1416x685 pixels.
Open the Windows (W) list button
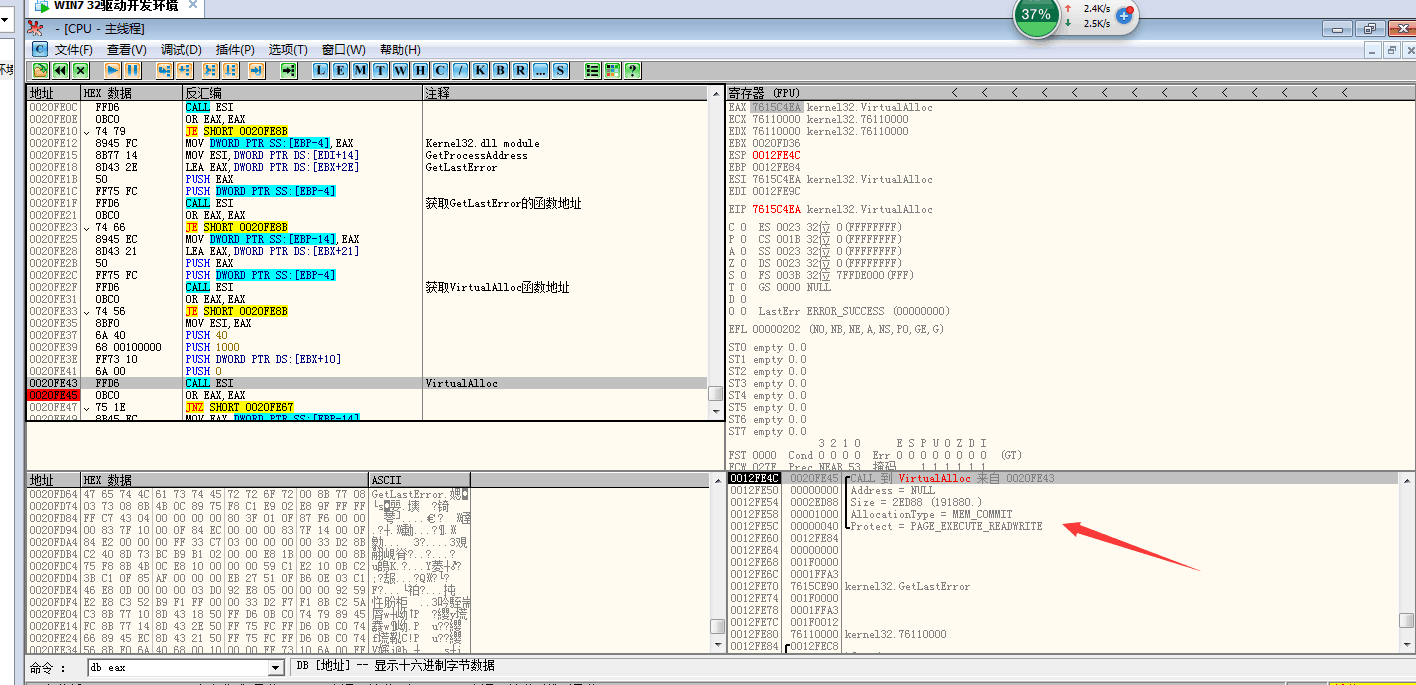(x=401, y=70)
